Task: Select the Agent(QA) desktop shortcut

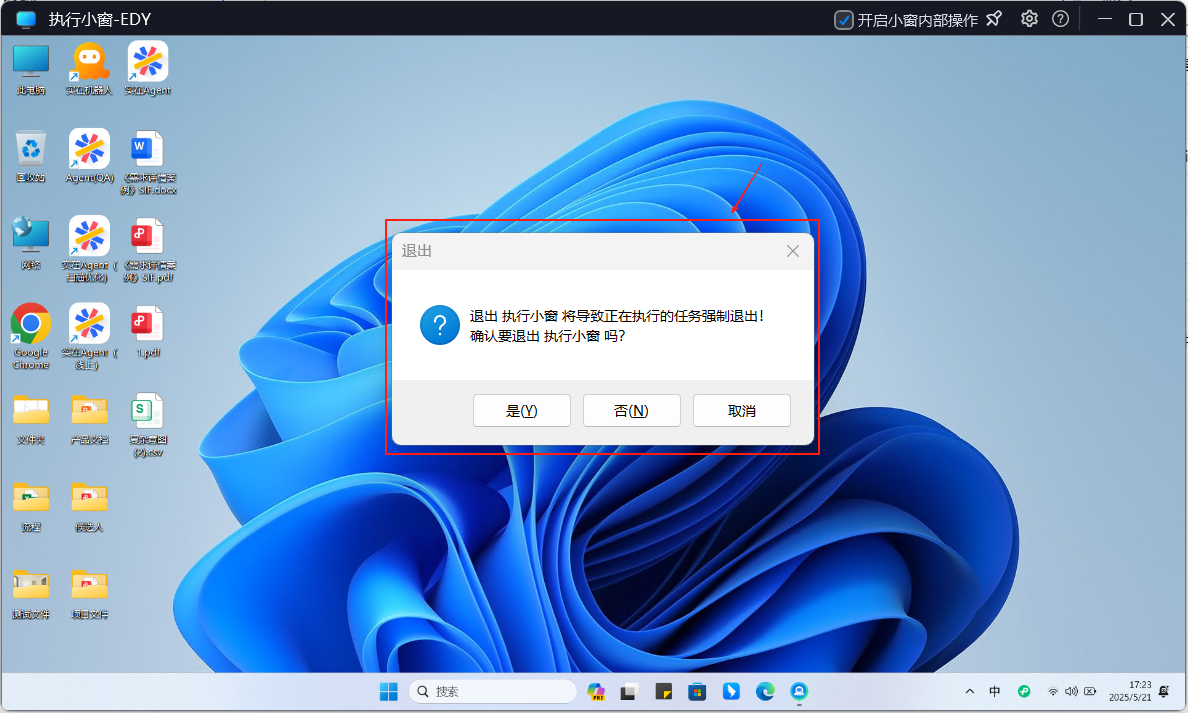Action: pyautogui.click(x=89, y=150)
